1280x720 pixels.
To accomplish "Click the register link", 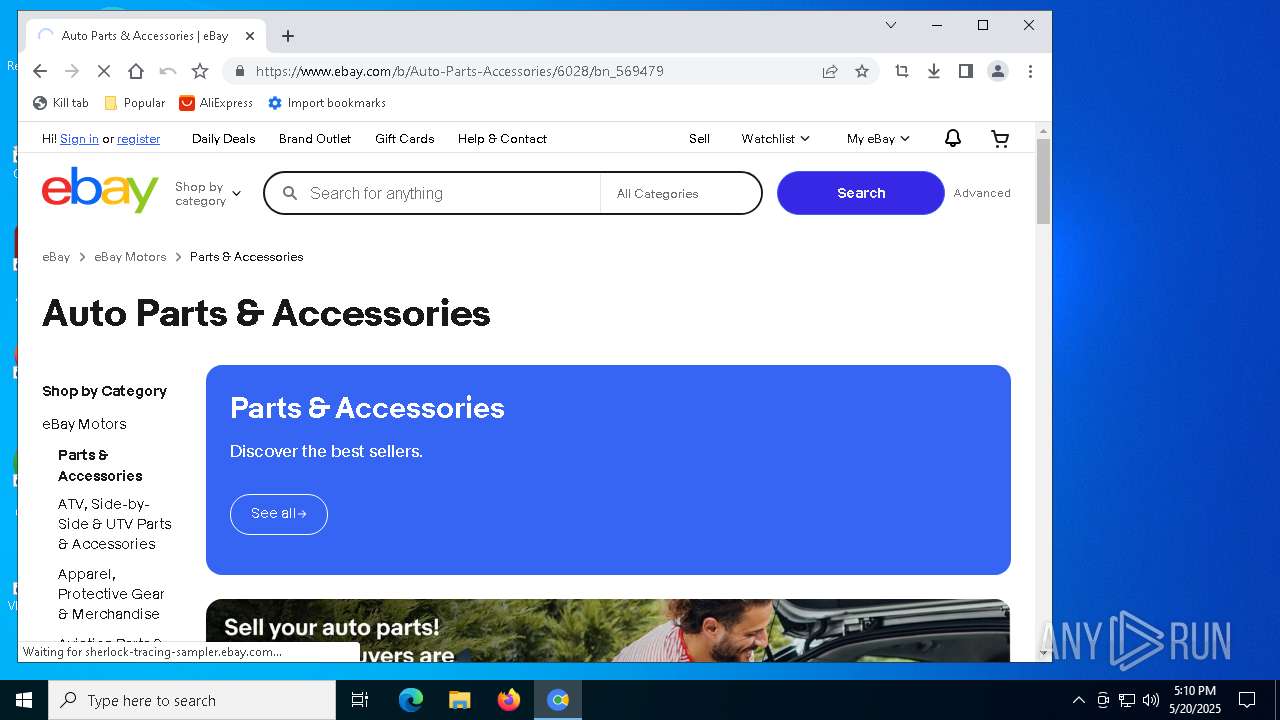I will (x=138, y=139).
